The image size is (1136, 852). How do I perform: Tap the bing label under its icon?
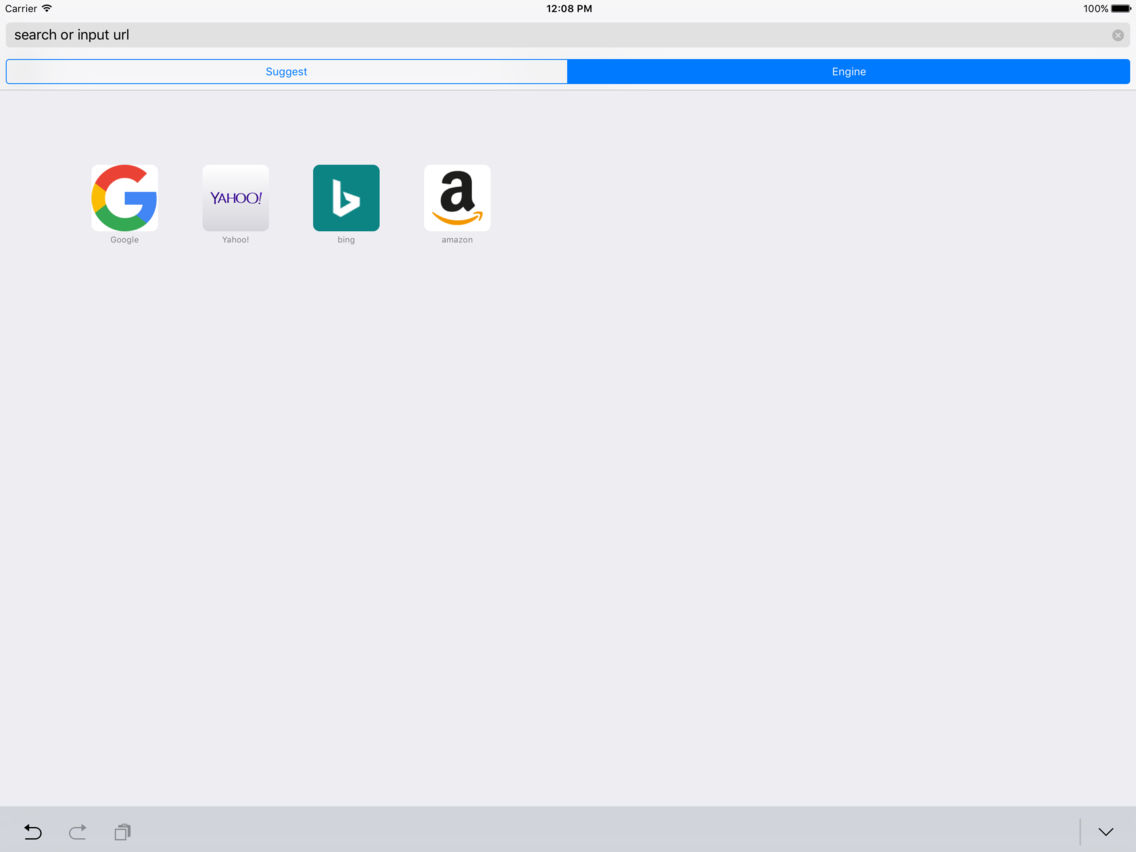[346, 240]
